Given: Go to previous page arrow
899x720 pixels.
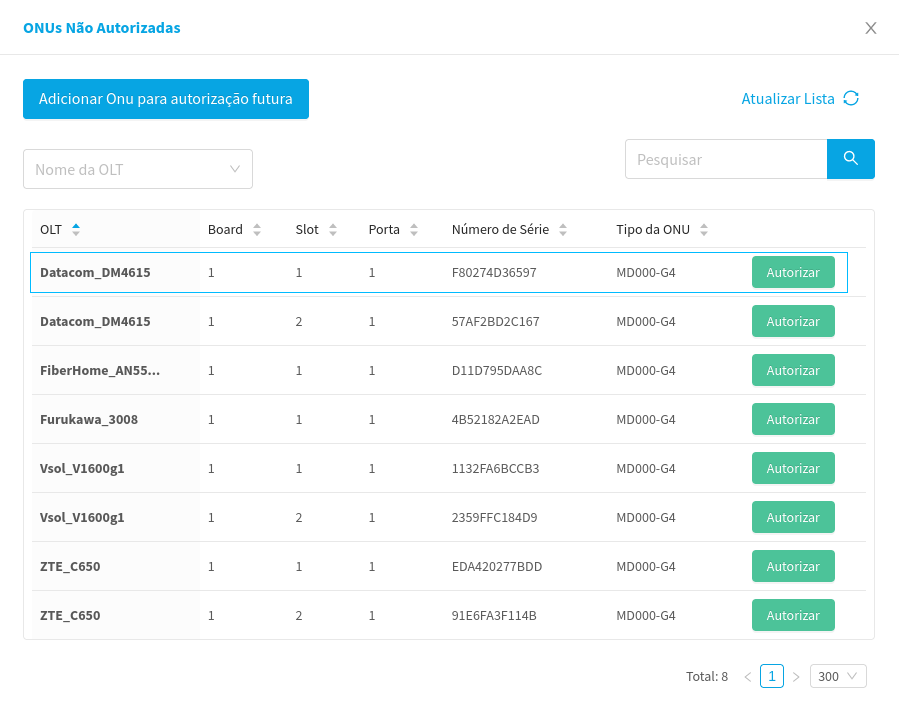Looking at the screenshot, I should click(747, 677).
